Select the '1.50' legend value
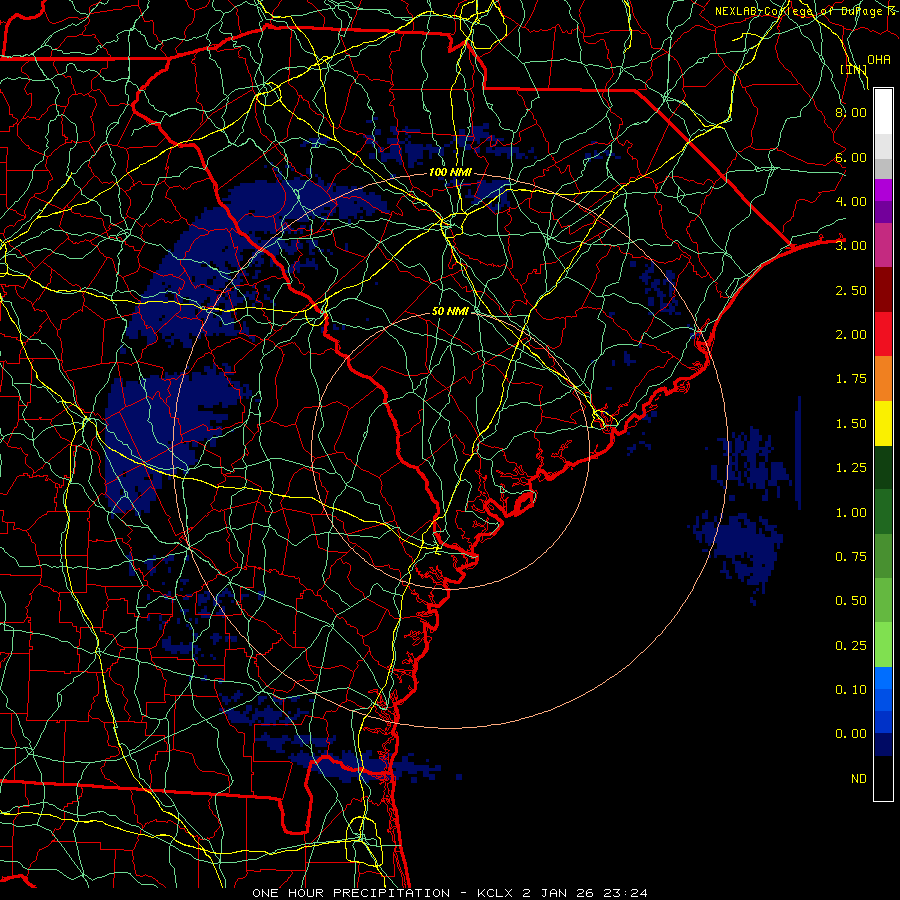The width and height of the screenshot is (900, 900). coord(851,424)
